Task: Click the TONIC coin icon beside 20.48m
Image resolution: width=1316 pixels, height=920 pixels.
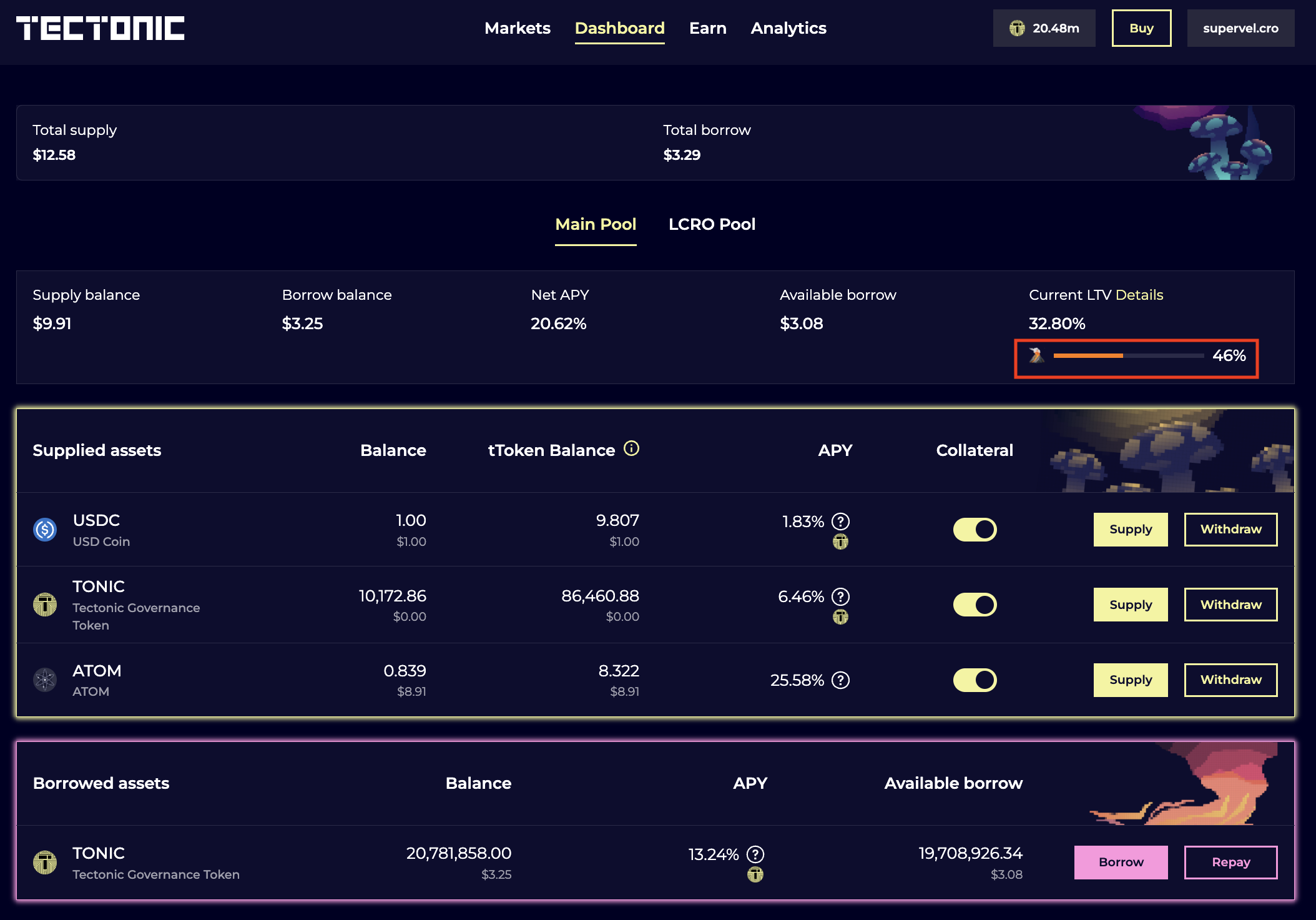Action: coord(1017,28)
